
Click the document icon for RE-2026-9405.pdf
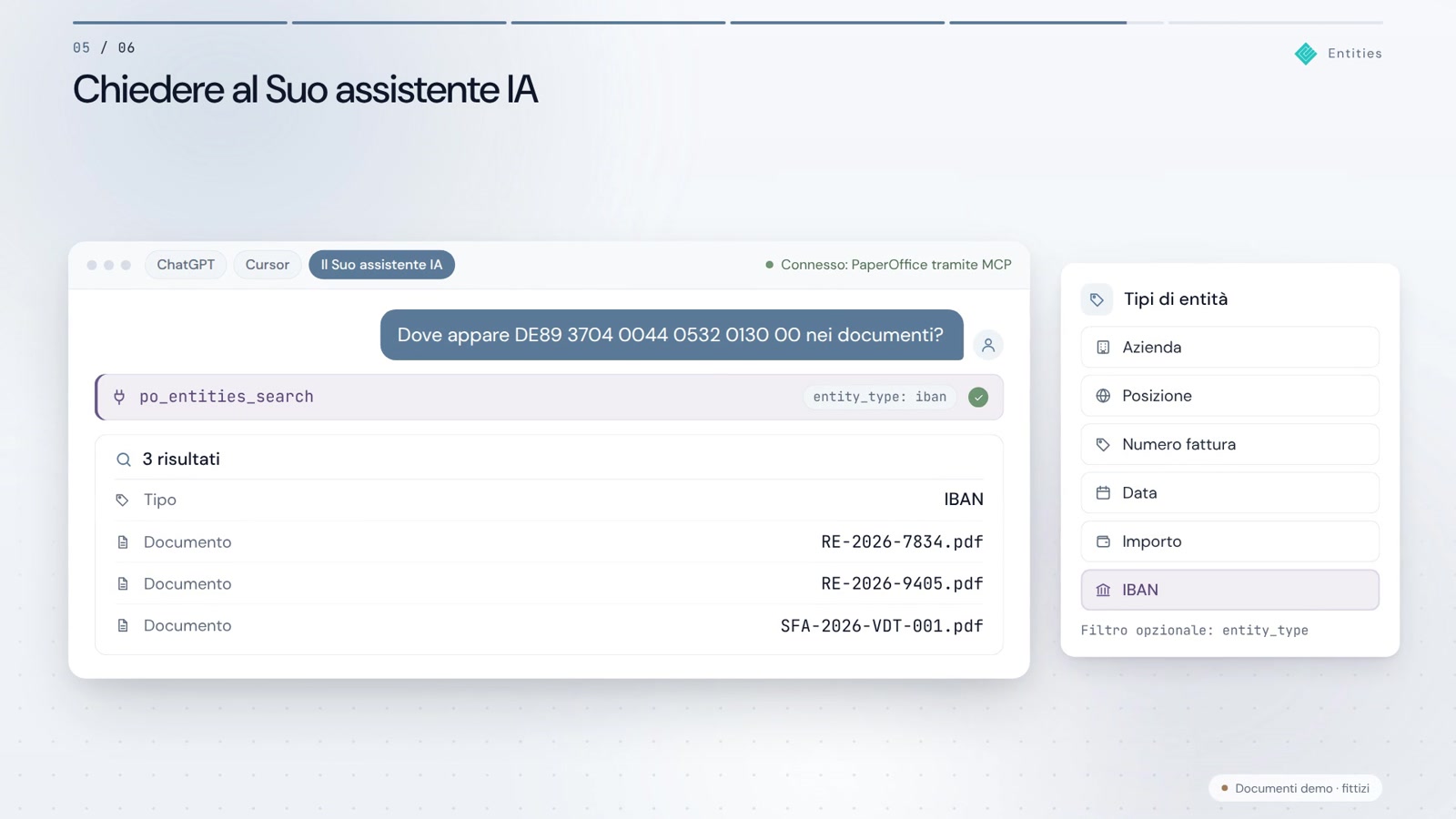pos(123,584)
